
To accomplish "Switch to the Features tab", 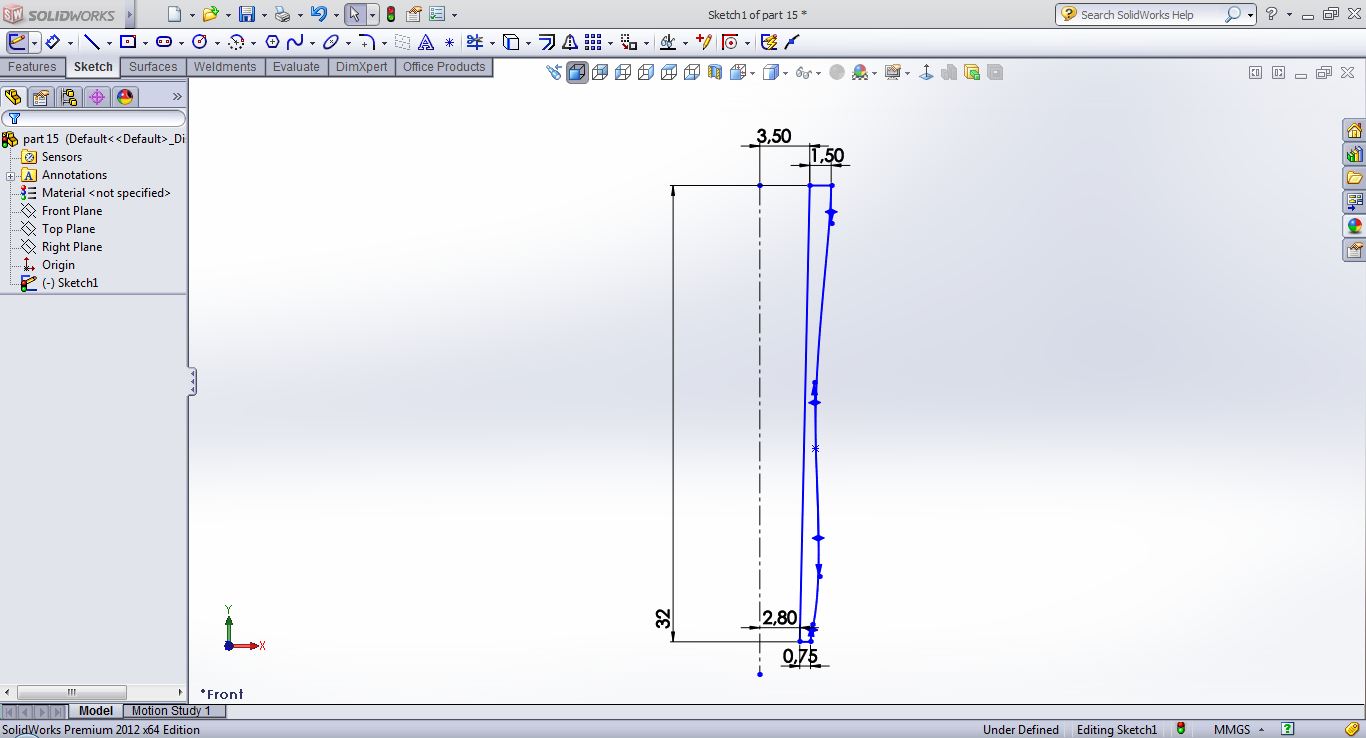I will (32, 67).
